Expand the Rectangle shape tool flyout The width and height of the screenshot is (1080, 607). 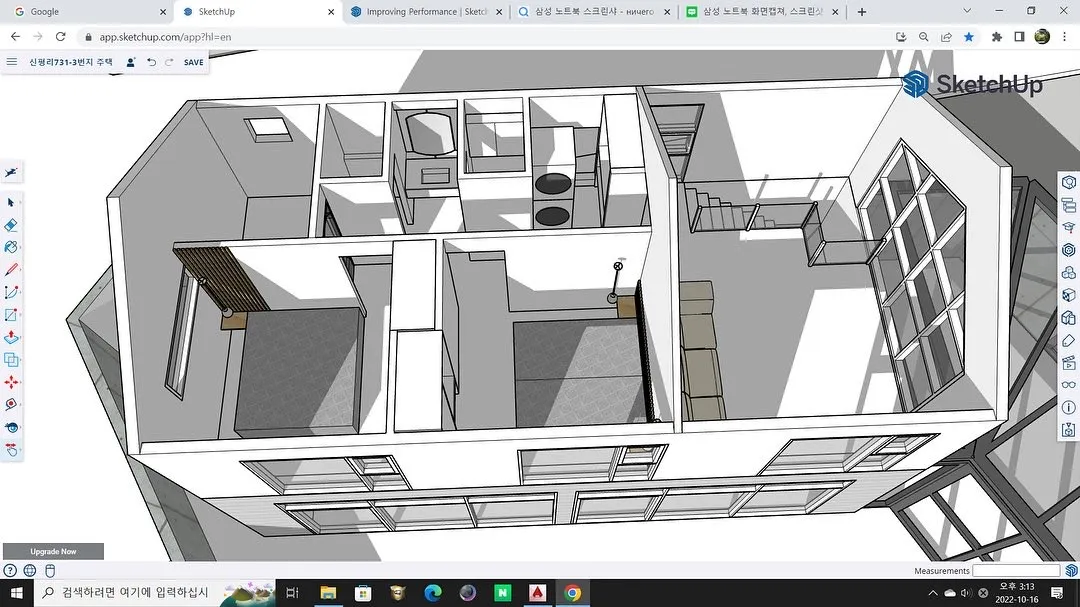[x=12, y=315]
